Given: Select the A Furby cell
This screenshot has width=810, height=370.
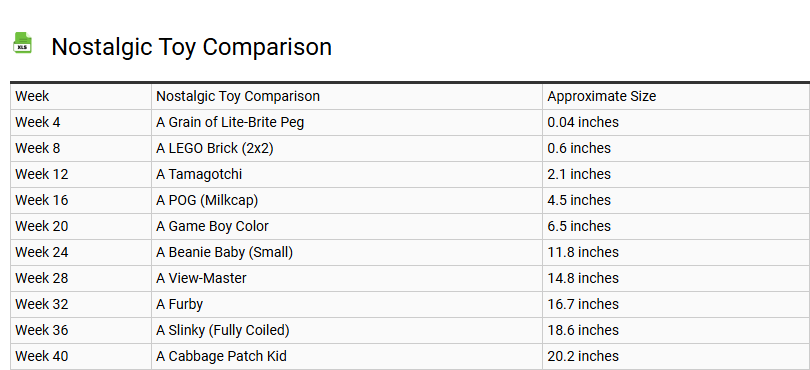Looking at the screenshot, I should click(347, 304).
